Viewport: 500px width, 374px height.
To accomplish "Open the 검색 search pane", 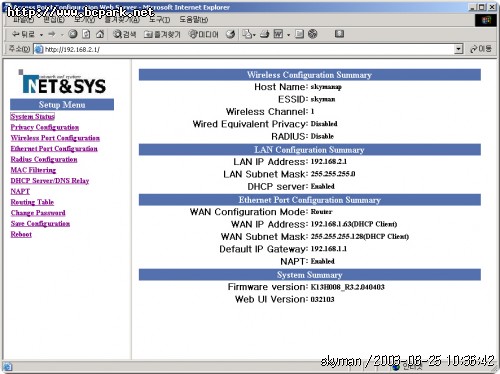I will click(x=124, y=34).
